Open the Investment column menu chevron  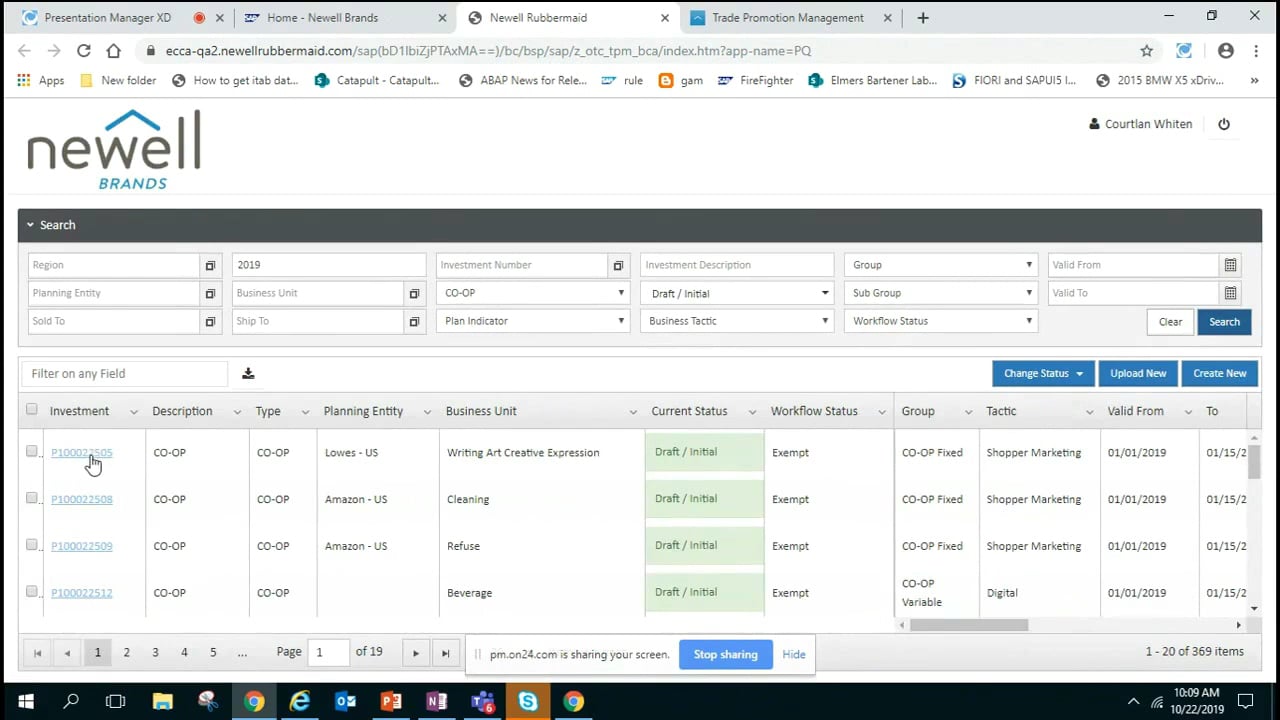coord(133,412)
